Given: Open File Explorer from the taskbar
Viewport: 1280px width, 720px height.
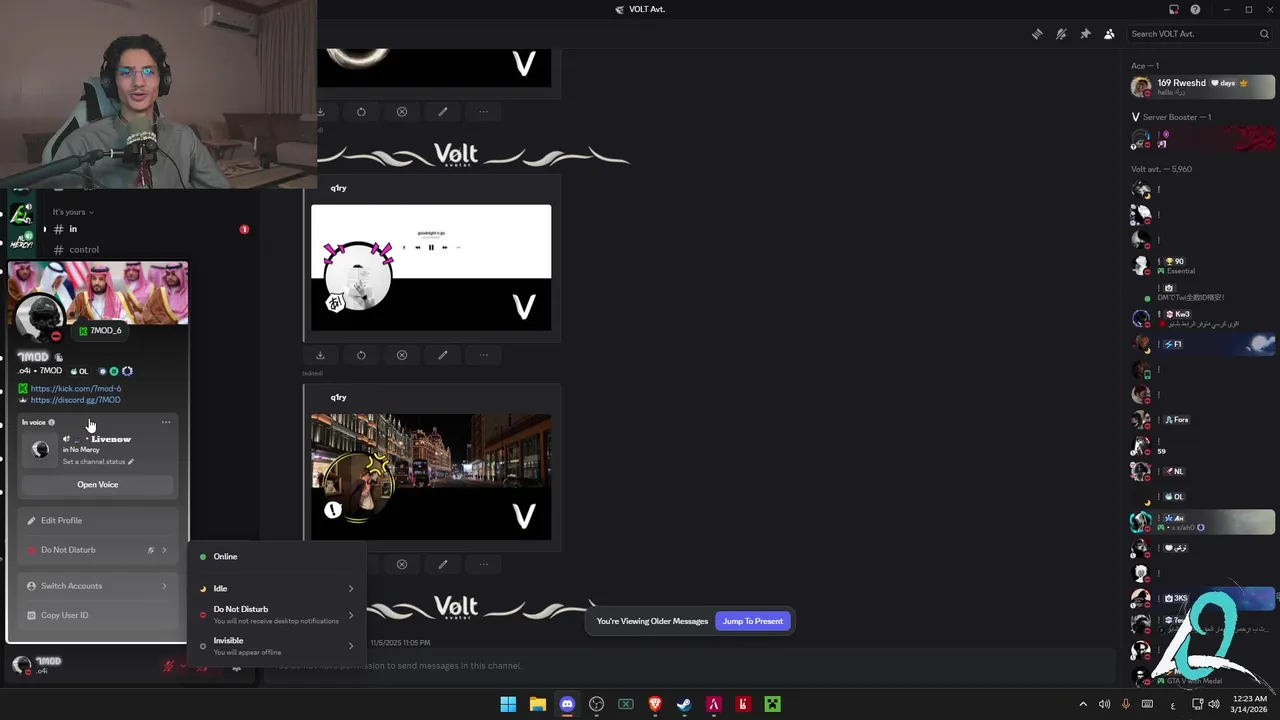Looking at the screenshot, I should 537,705.
